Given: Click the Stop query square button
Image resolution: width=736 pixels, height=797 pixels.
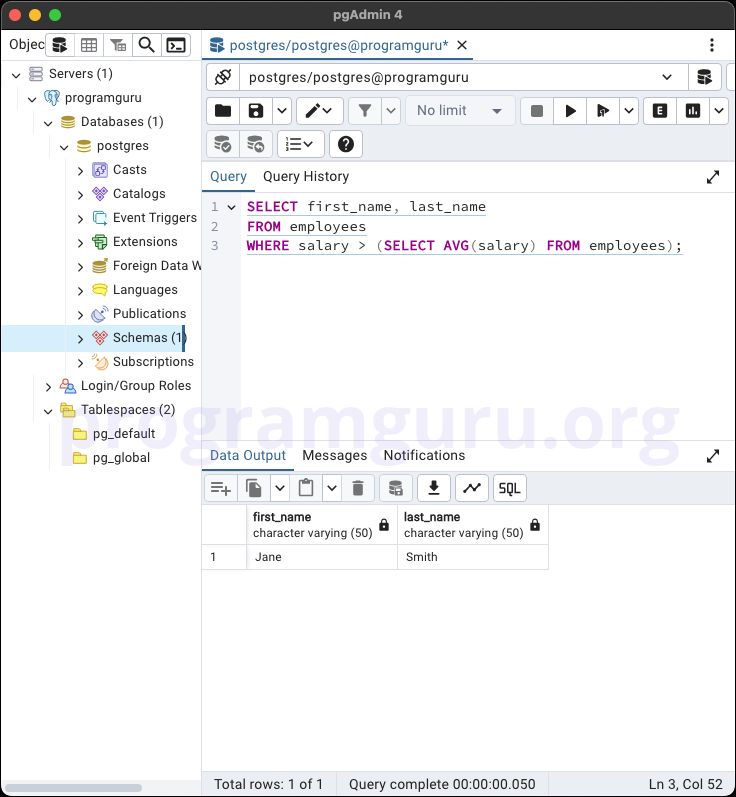Looking at the screenshot, I should click(537, 111).
